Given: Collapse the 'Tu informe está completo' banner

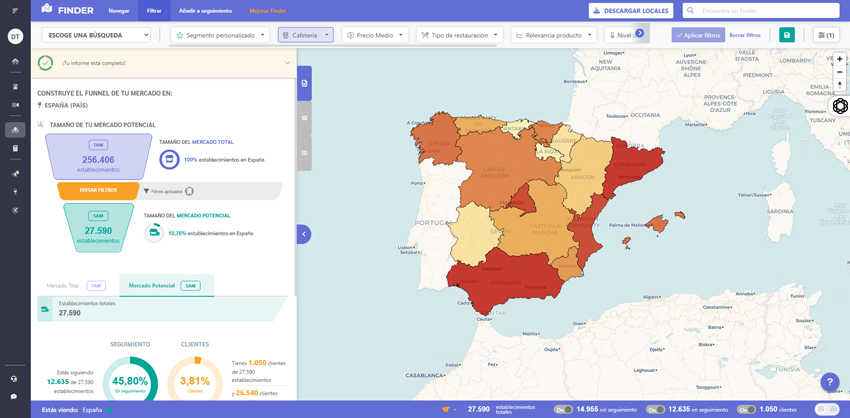Looking at the screenshot, I should pyautogui.click(x=287, y=63).
